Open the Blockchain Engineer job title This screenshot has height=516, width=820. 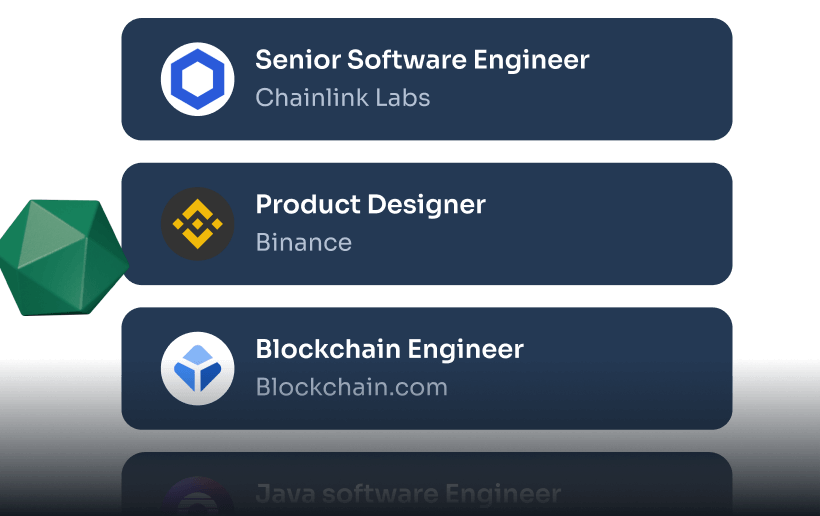(389, 349)
